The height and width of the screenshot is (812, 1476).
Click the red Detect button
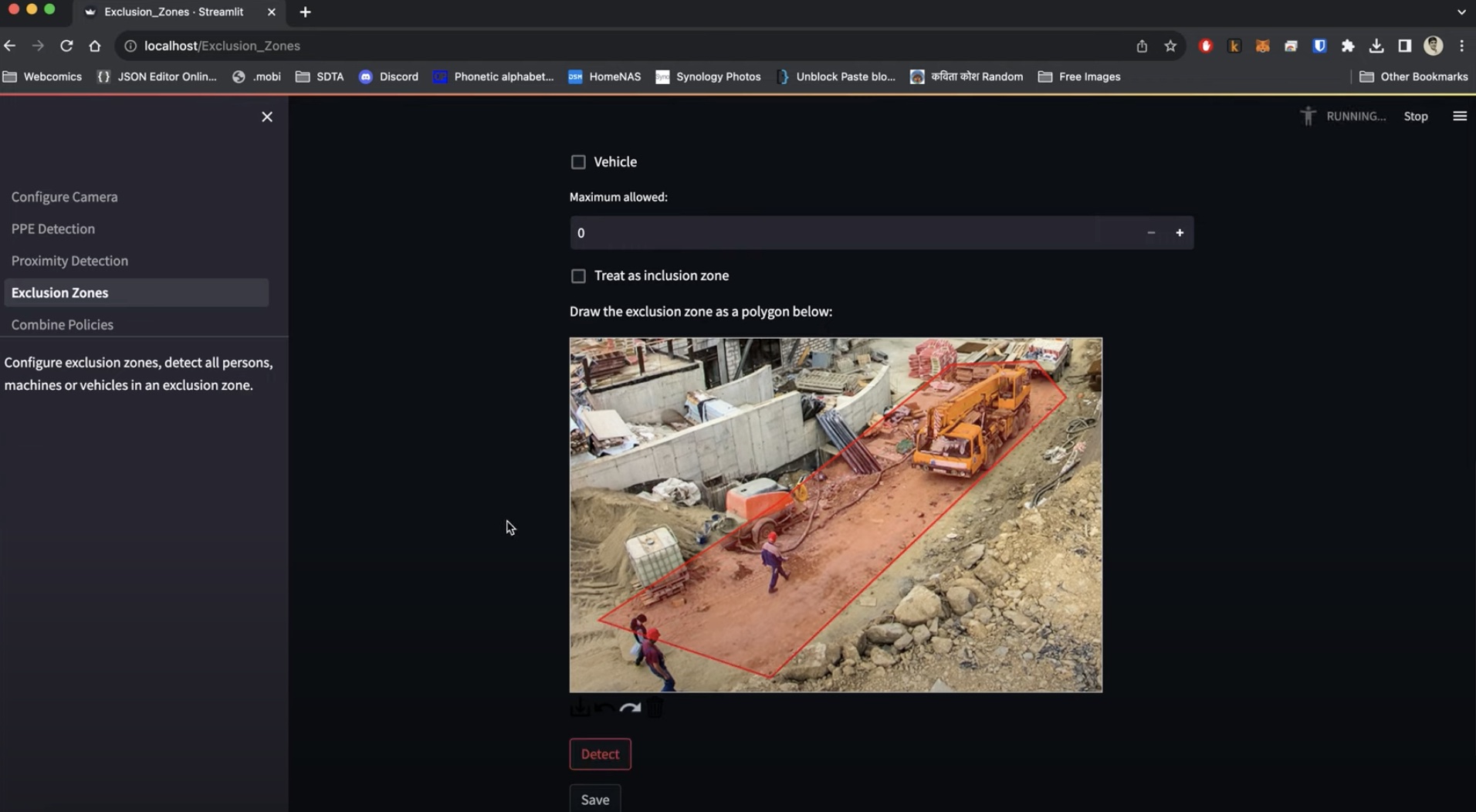(x=600, y=754)
